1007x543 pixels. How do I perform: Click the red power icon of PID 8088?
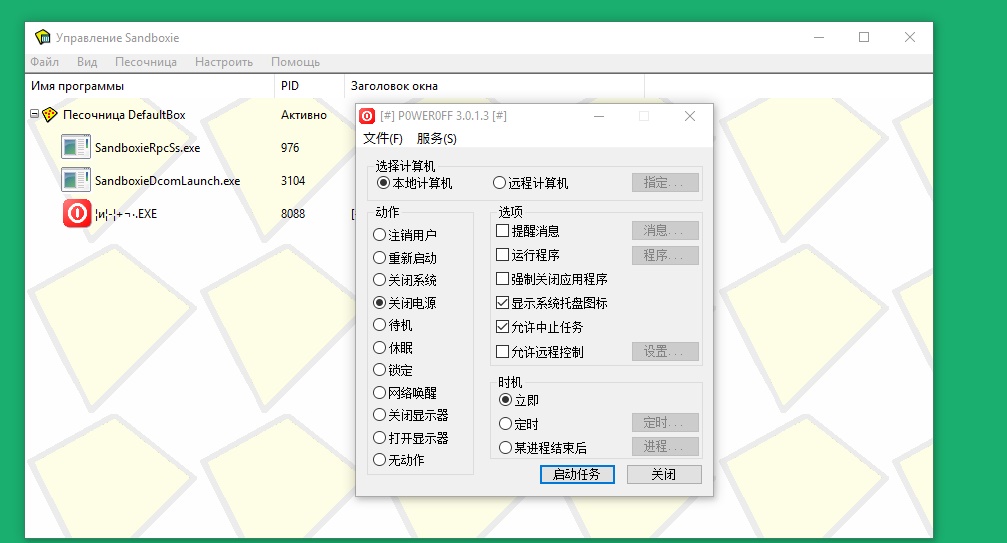(x=77, y=213)
